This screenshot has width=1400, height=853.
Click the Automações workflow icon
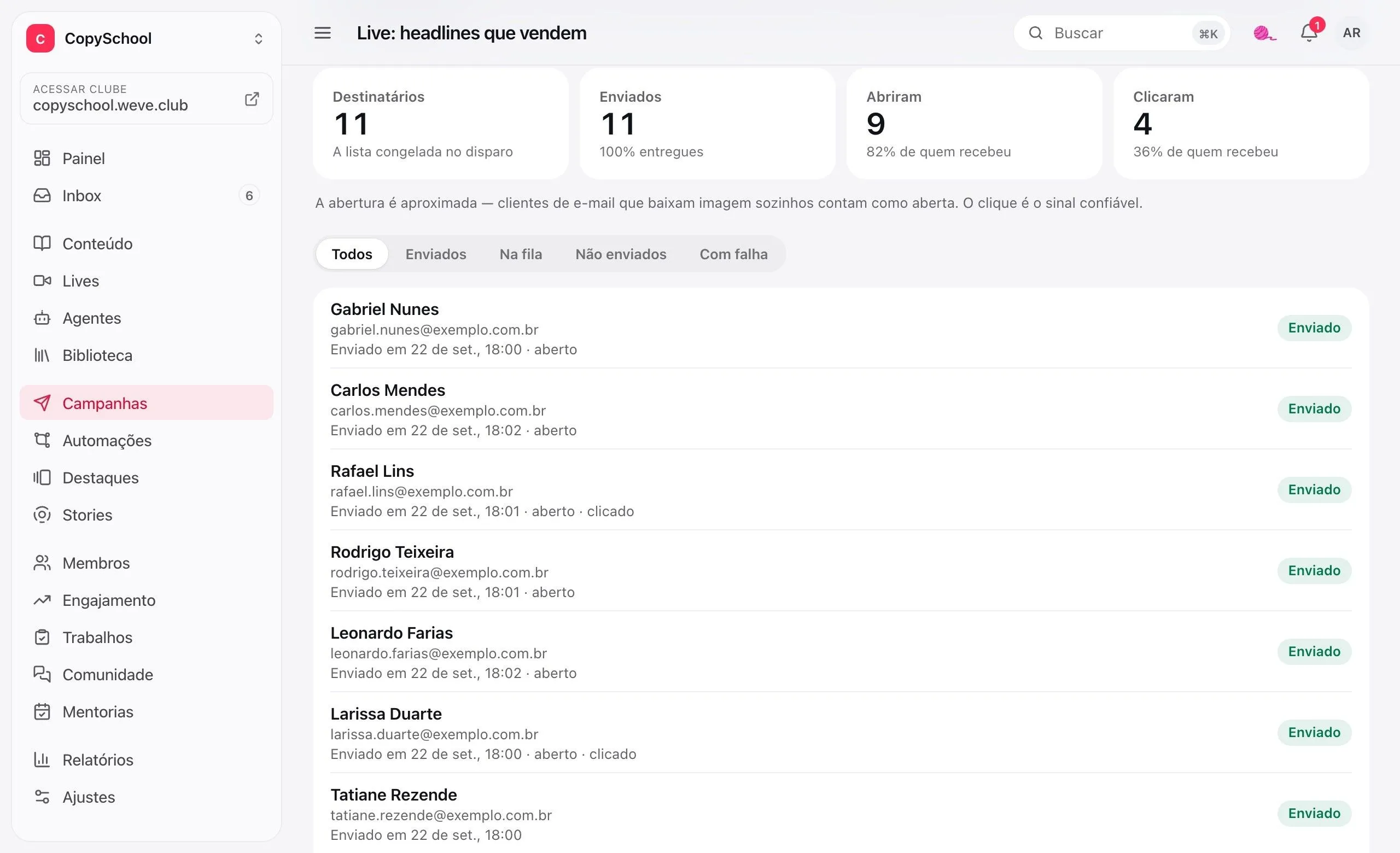point(42,440)
